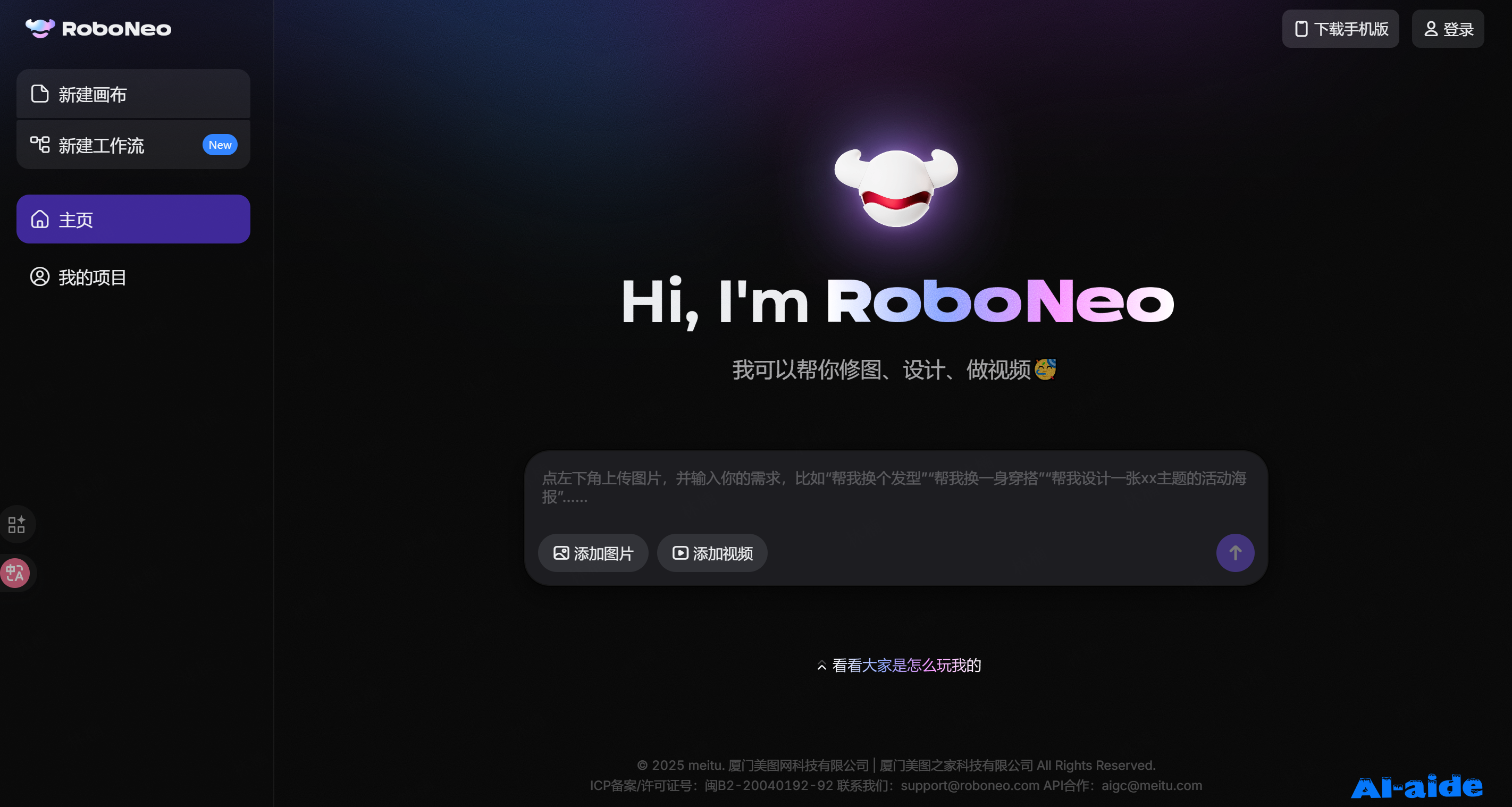
Task: Click the document icon beside 新建画布
Action: (x=40, y=94)
